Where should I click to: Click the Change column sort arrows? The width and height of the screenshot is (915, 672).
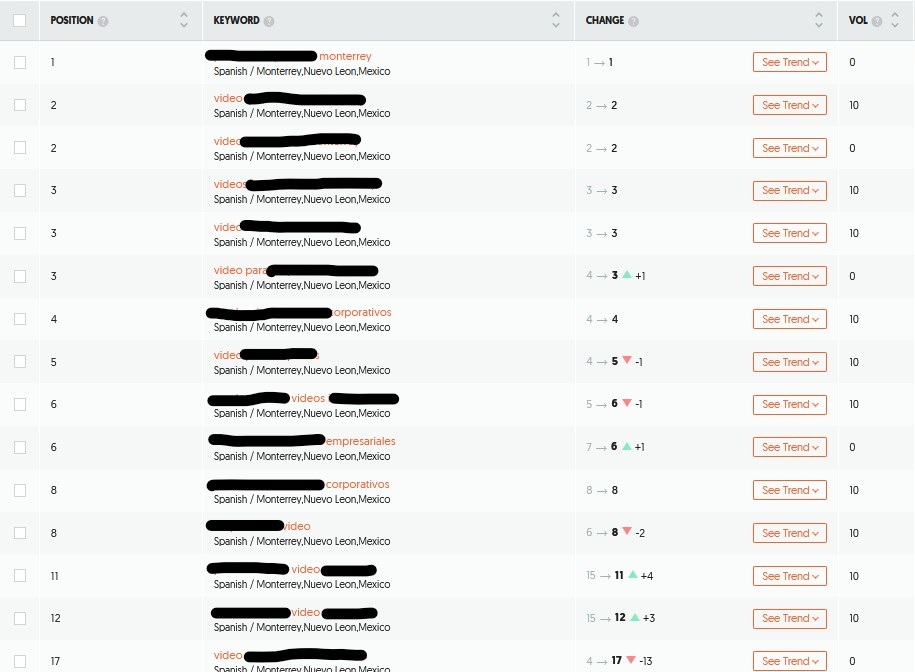pos(819,20)
